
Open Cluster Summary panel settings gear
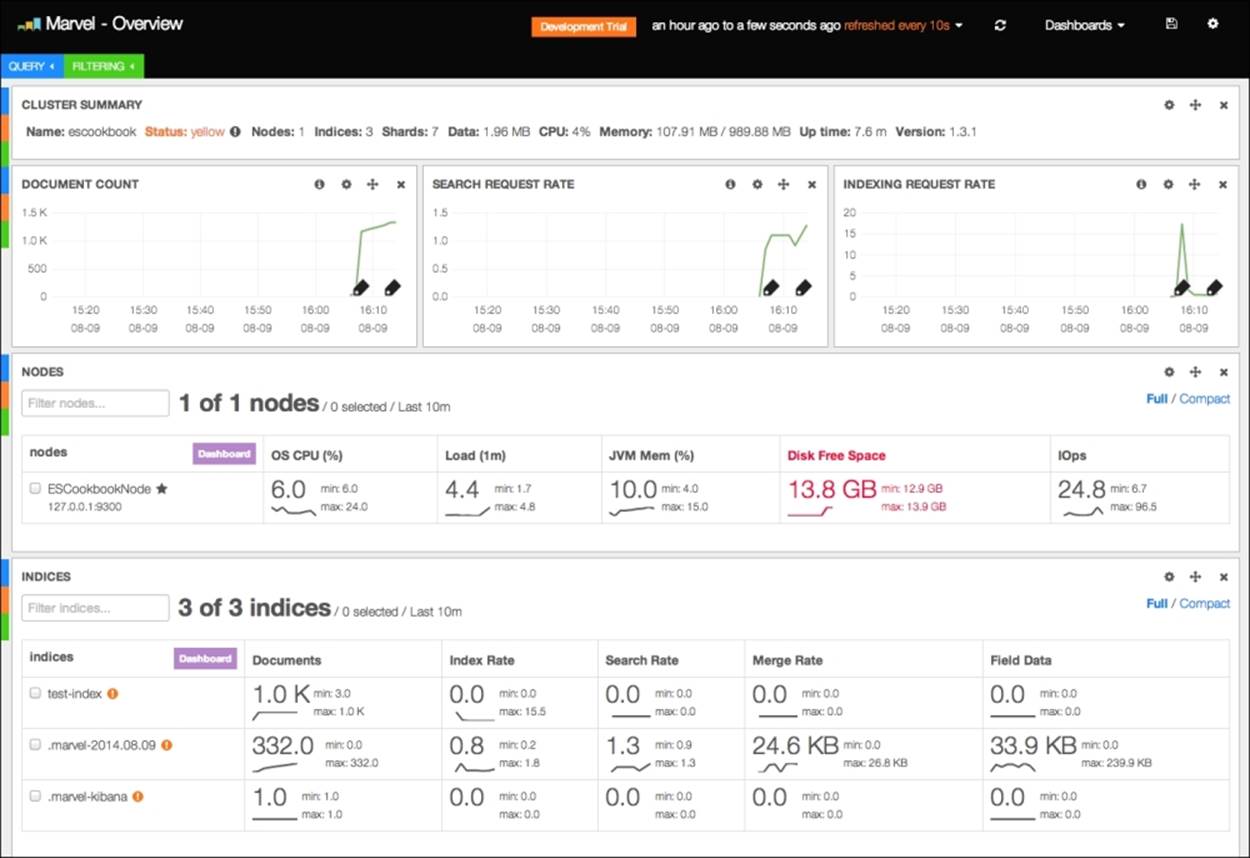coord(1169,105)
